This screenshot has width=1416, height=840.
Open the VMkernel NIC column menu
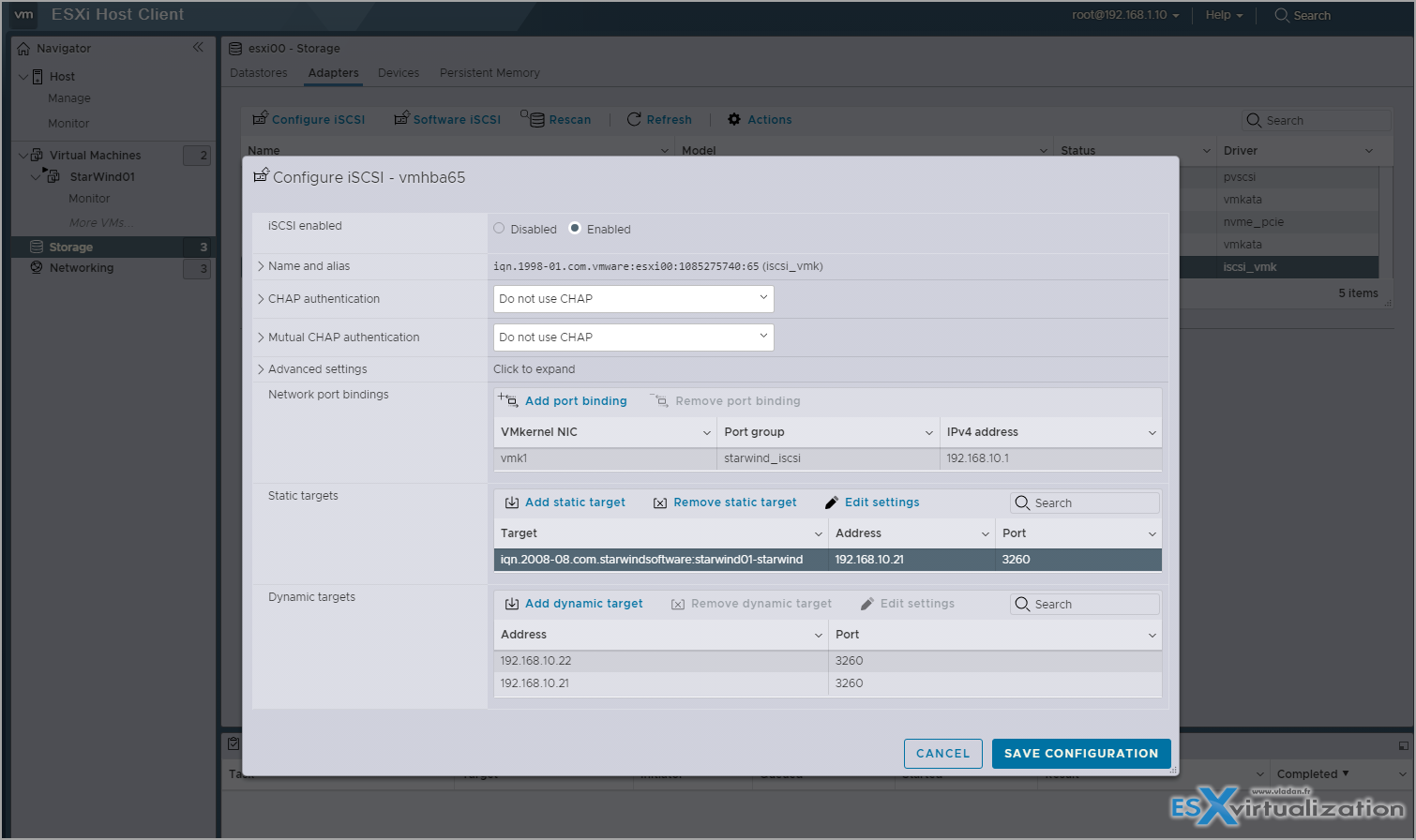tap(706, 432)
